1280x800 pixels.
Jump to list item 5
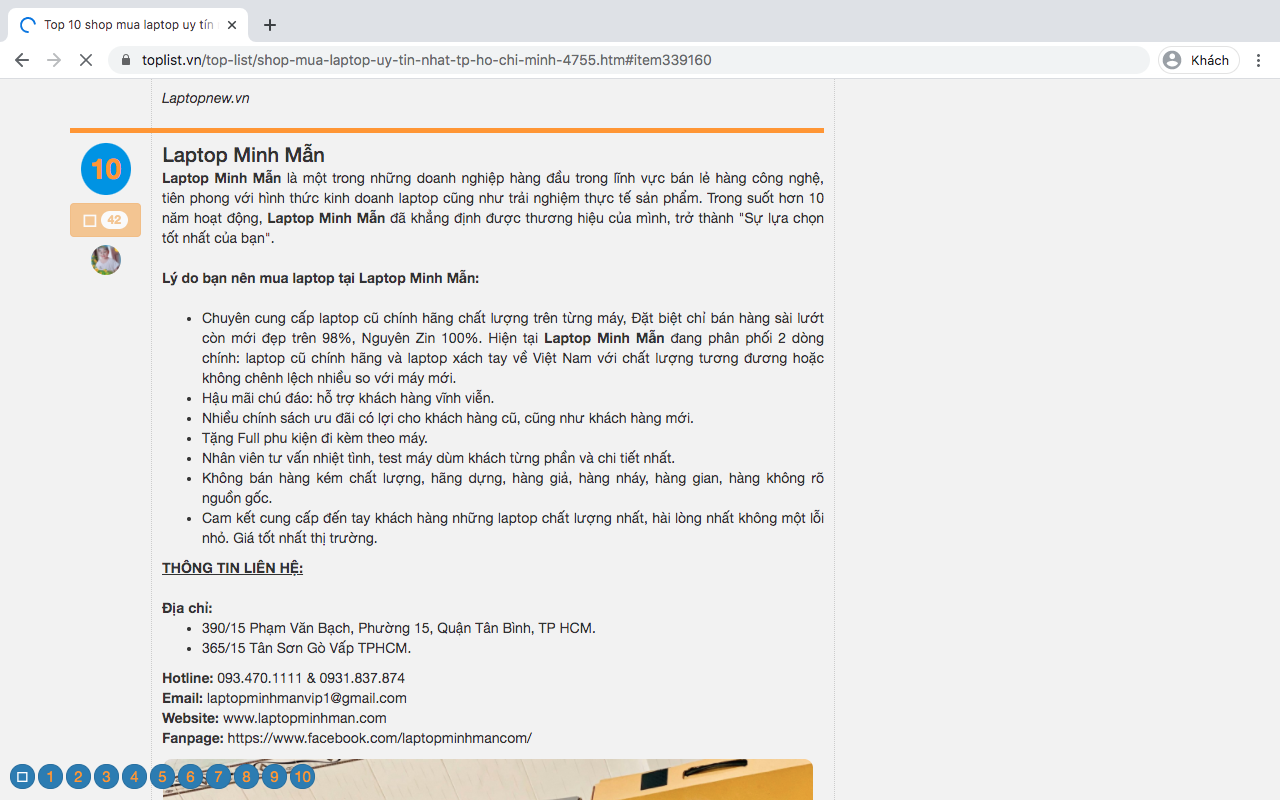(x=162, y=776)
